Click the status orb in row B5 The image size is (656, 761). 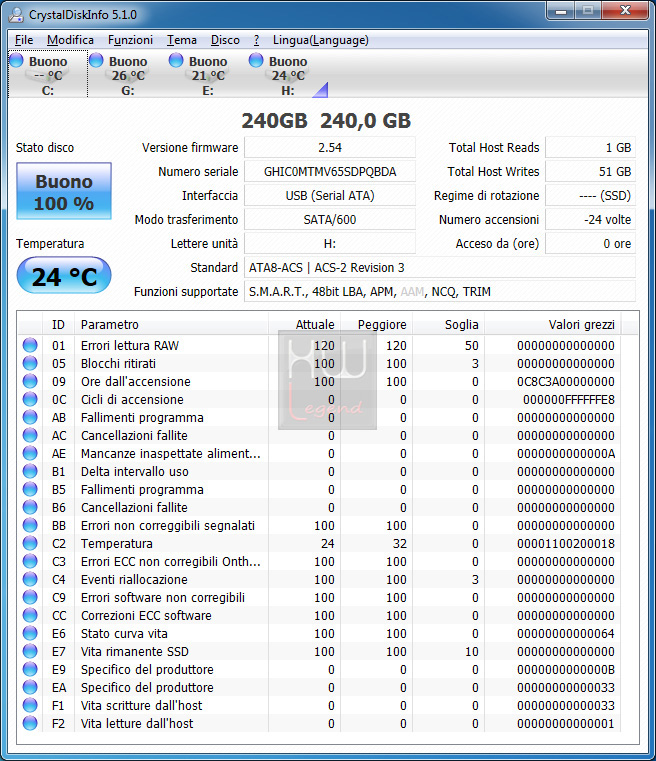click(30, 489)
